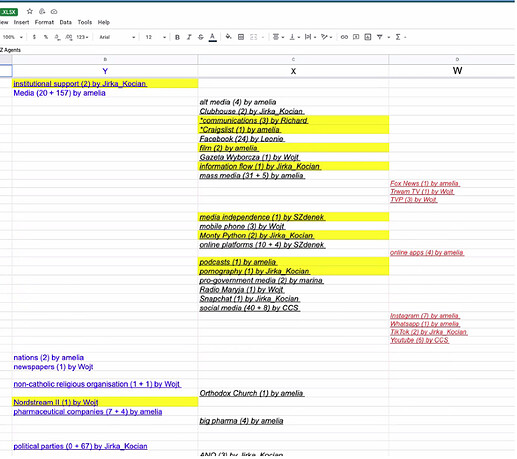Toggle italic formatting
Viewport: 517px width, 459px height.
click(x=189, y=37)
